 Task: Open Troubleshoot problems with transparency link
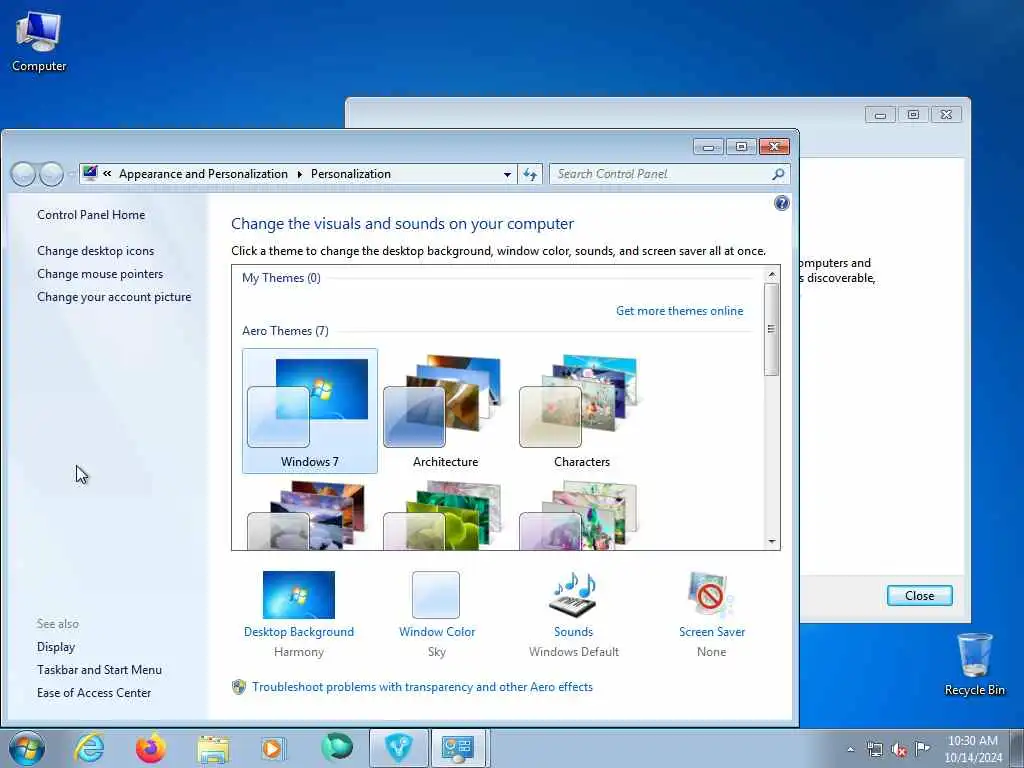point(423,687)
